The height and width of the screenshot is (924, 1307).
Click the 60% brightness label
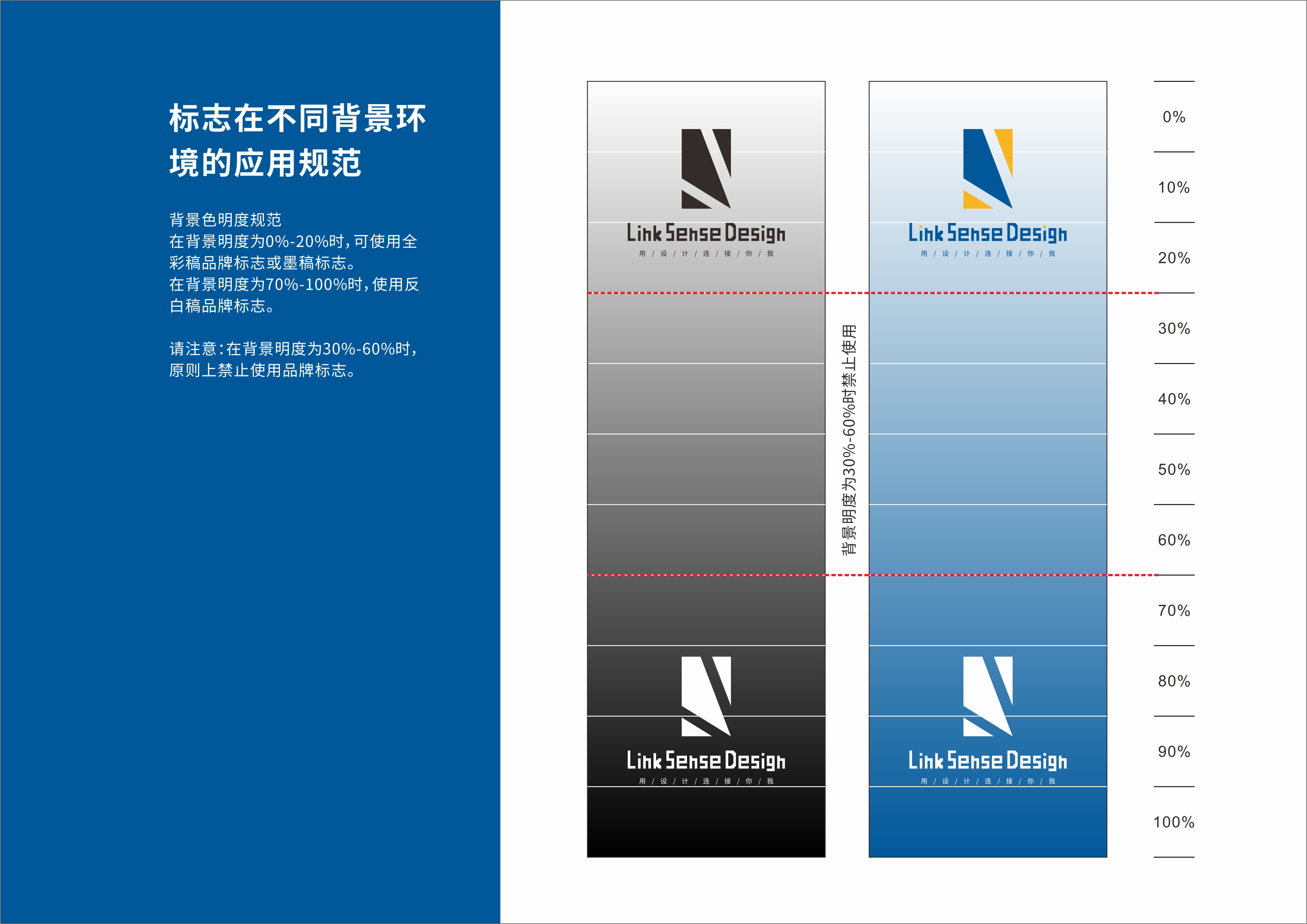[1174, 540]
